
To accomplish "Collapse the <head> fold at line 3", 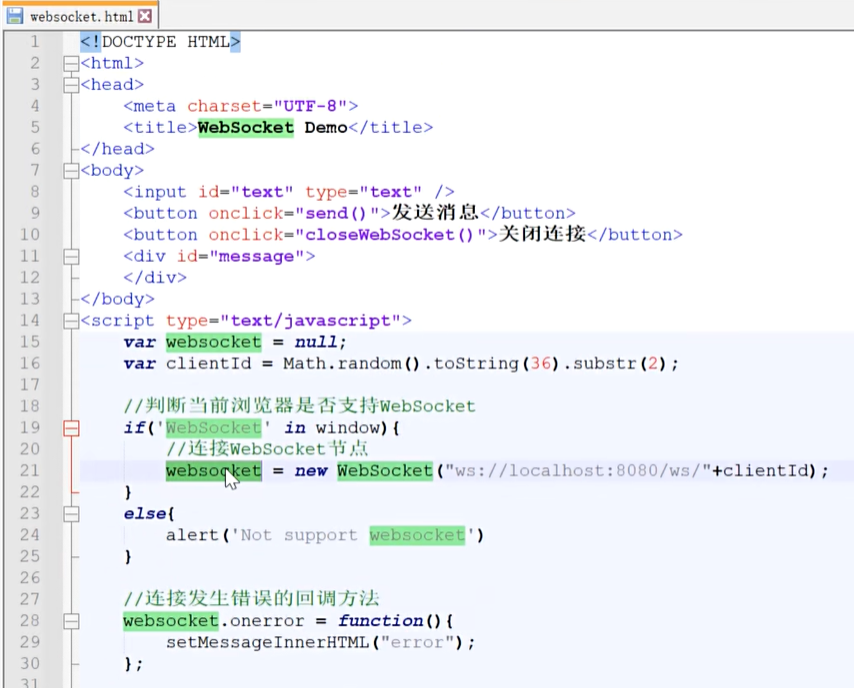I will click(71, 85).
